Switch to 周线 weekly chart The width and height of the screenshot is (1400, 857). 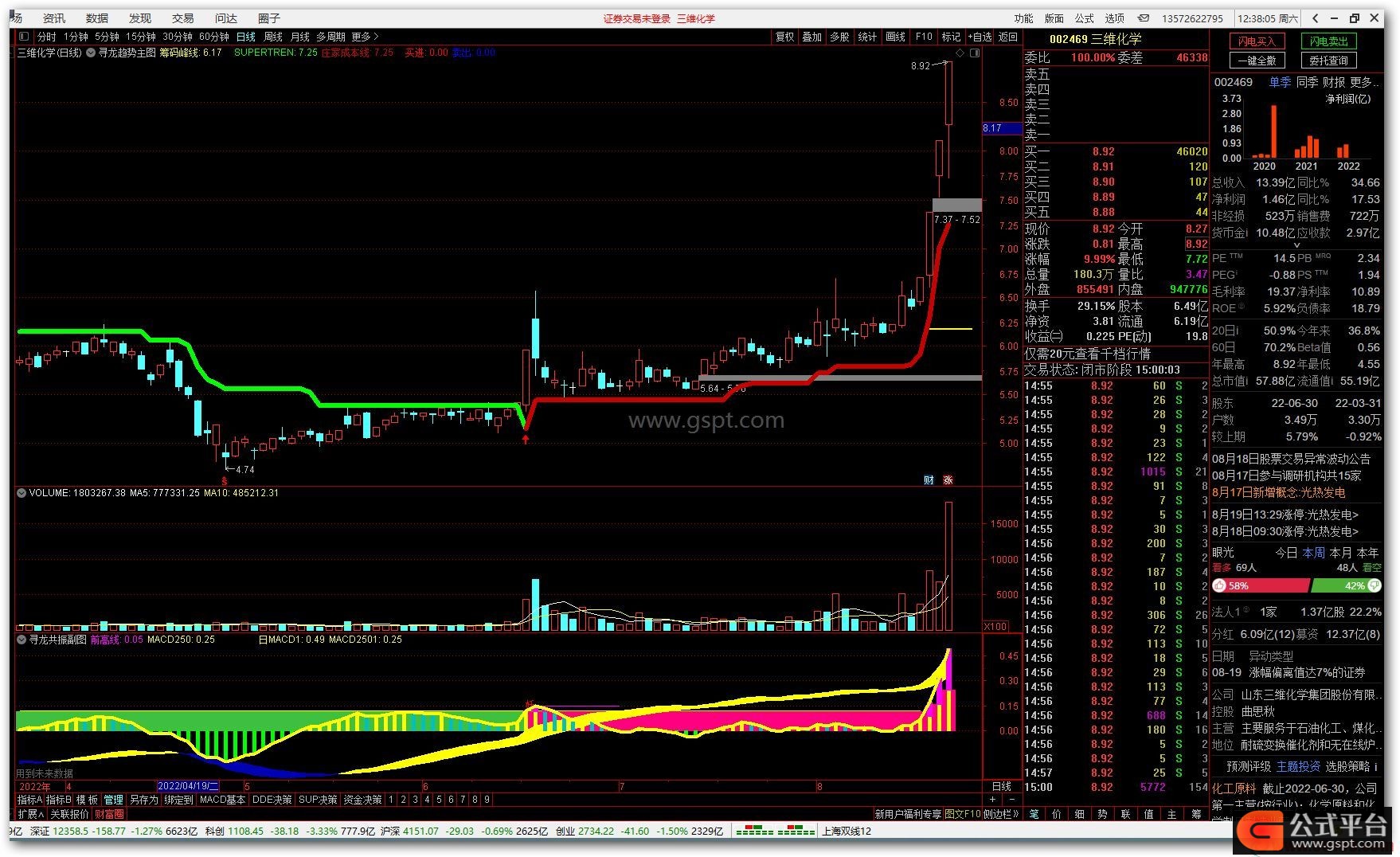click(x=273, y=37)
